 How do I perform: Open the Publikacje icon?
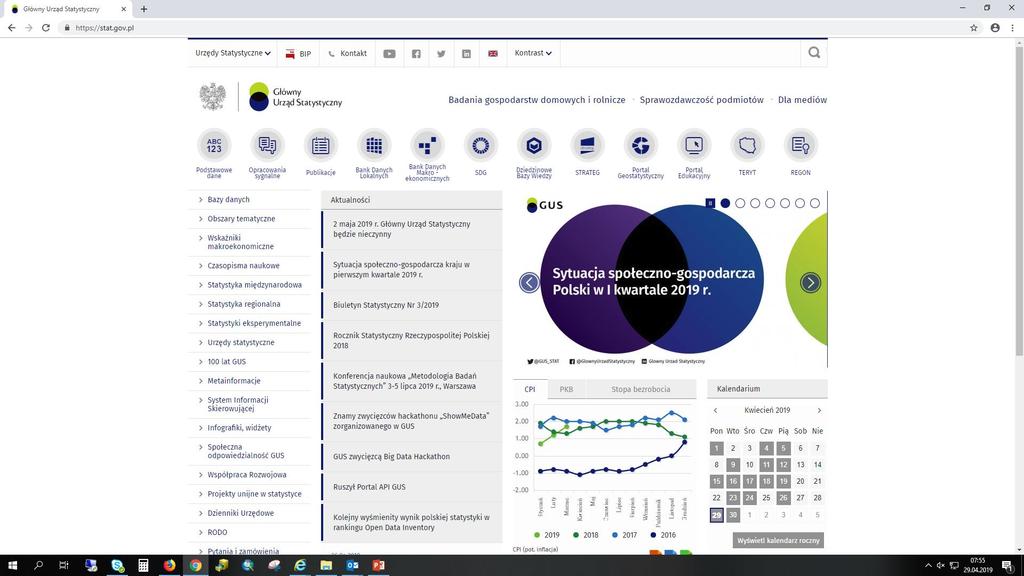pos(321,146)
